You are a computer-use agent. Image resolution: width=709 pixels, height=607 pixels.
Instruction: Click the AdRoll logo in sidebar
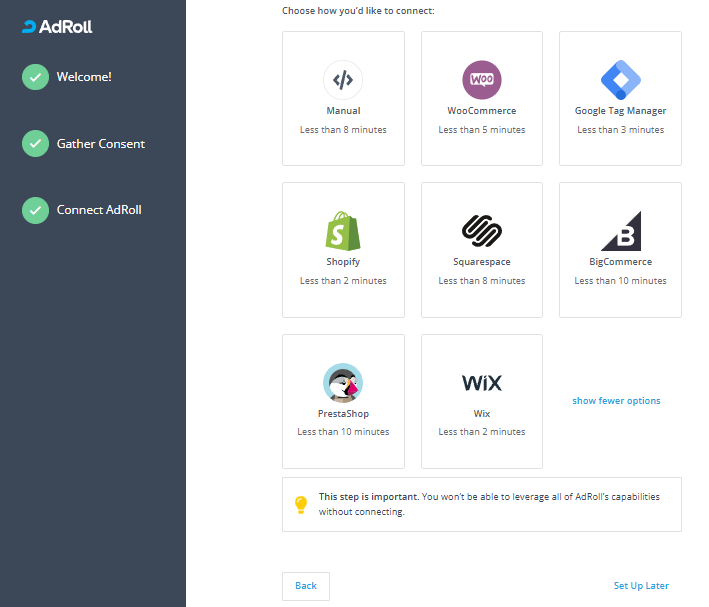57,27
